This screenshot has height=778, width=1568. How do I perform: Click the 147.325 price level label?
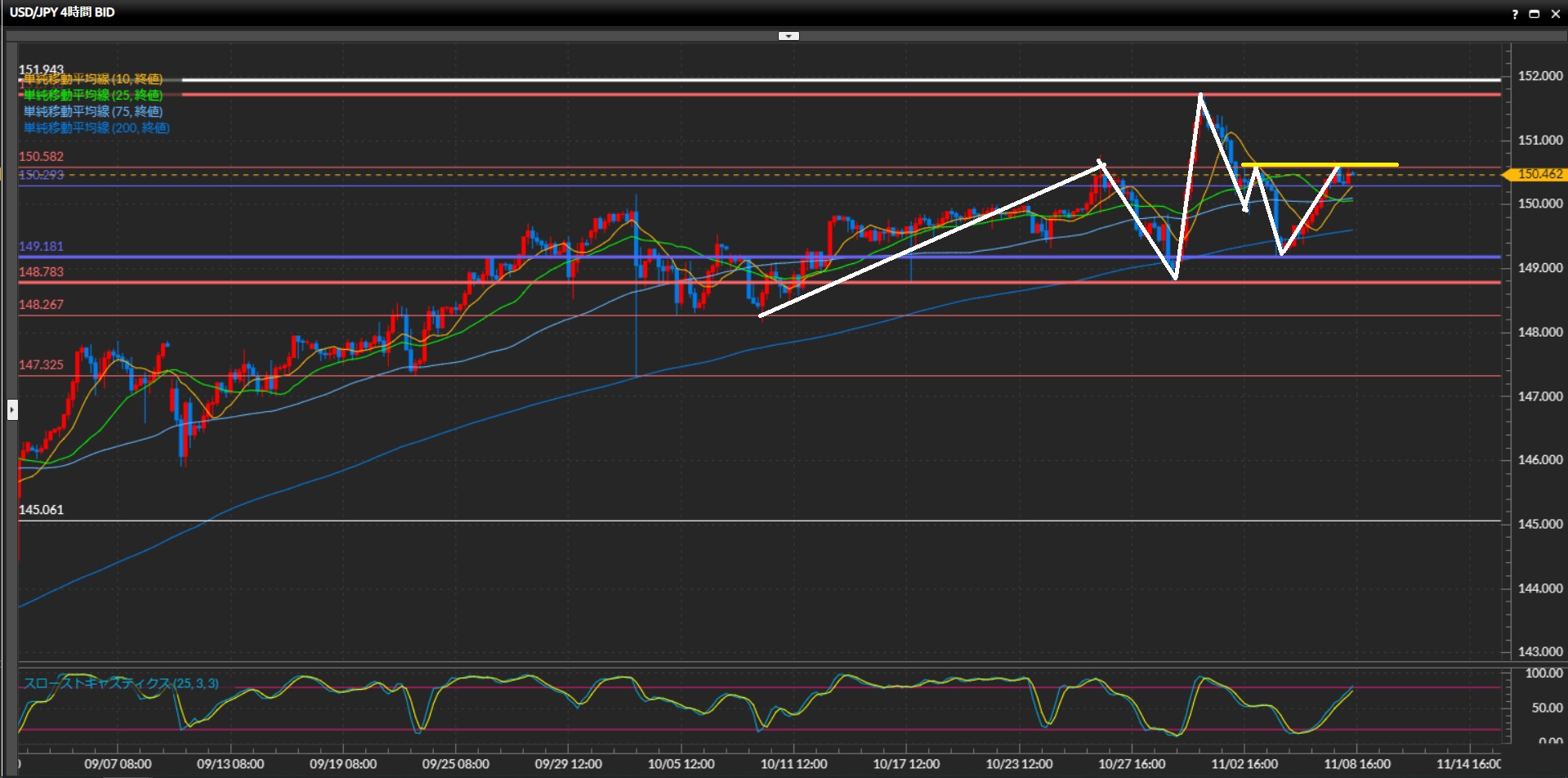pos(41,364)
